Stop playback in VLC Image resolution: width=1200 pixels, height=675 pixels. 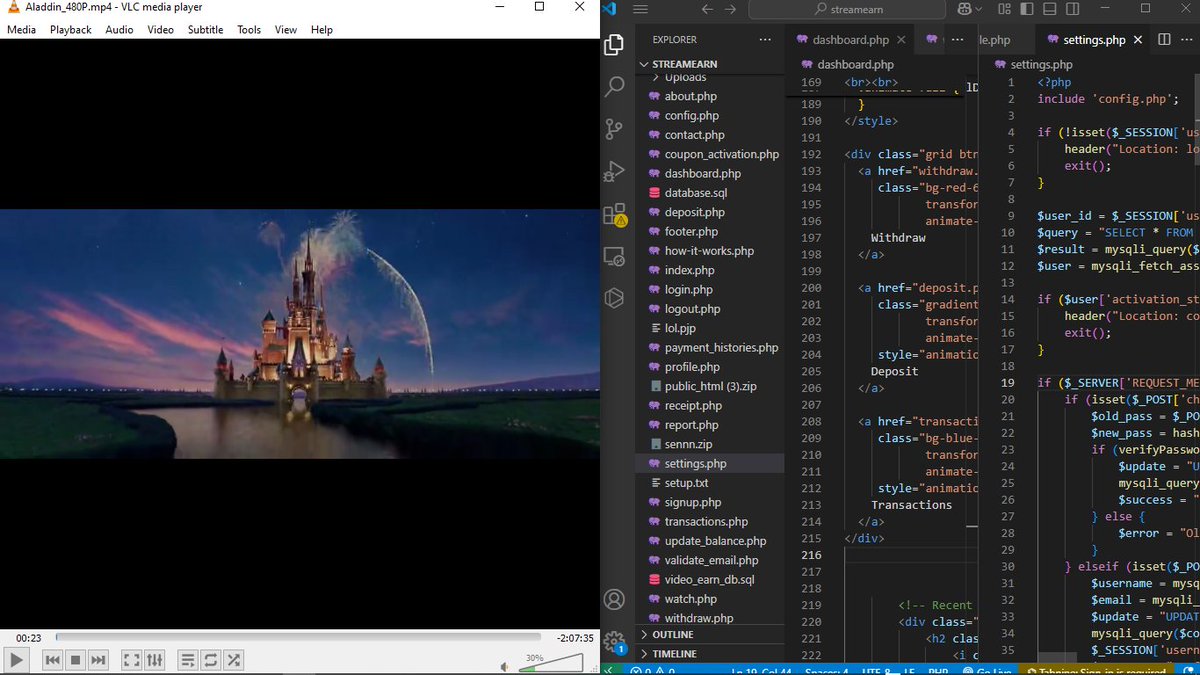tap(75, 660)
